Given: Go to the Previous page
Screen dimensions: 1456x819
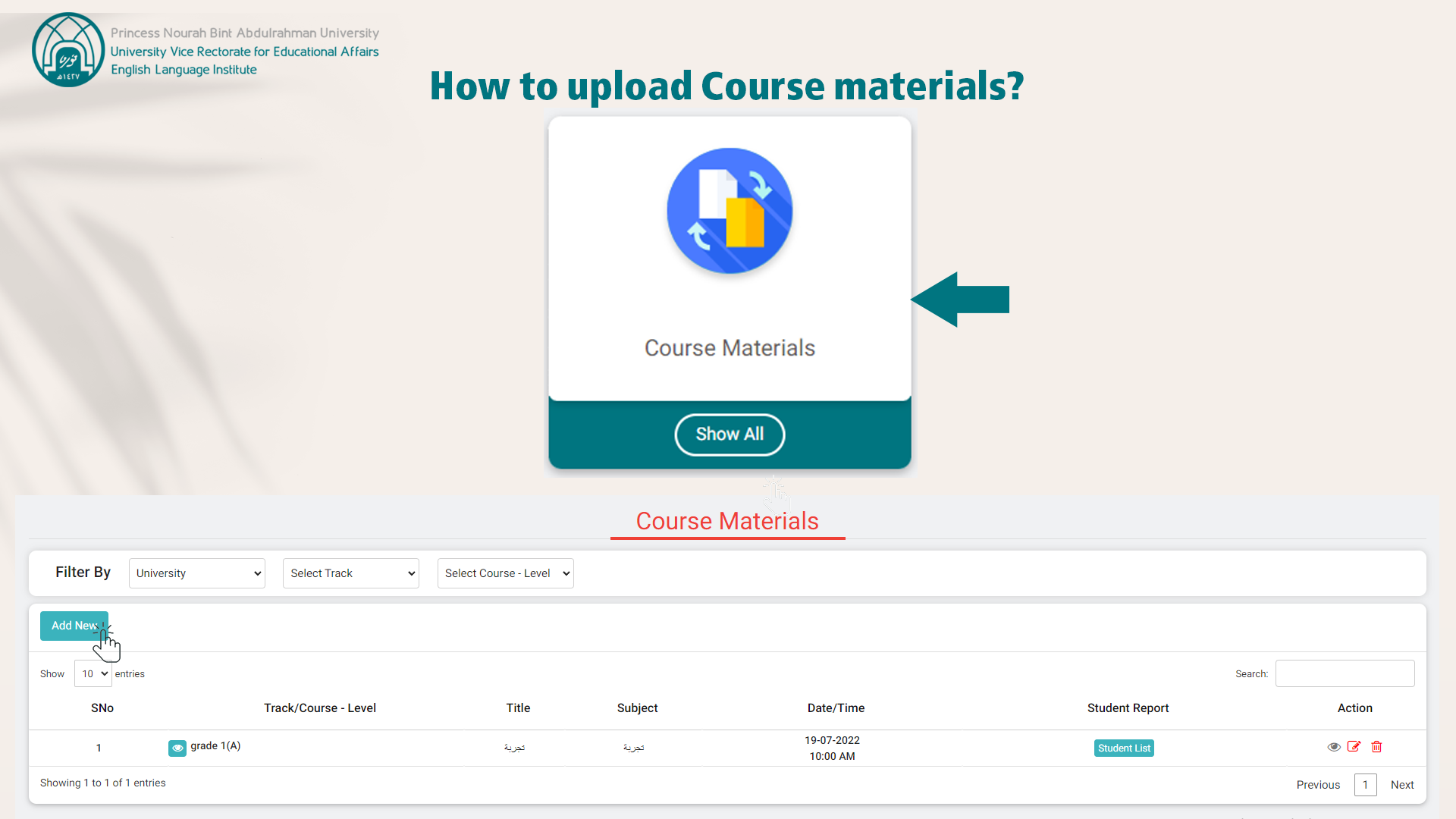Looking at the screenshot, I should 1318,785.
